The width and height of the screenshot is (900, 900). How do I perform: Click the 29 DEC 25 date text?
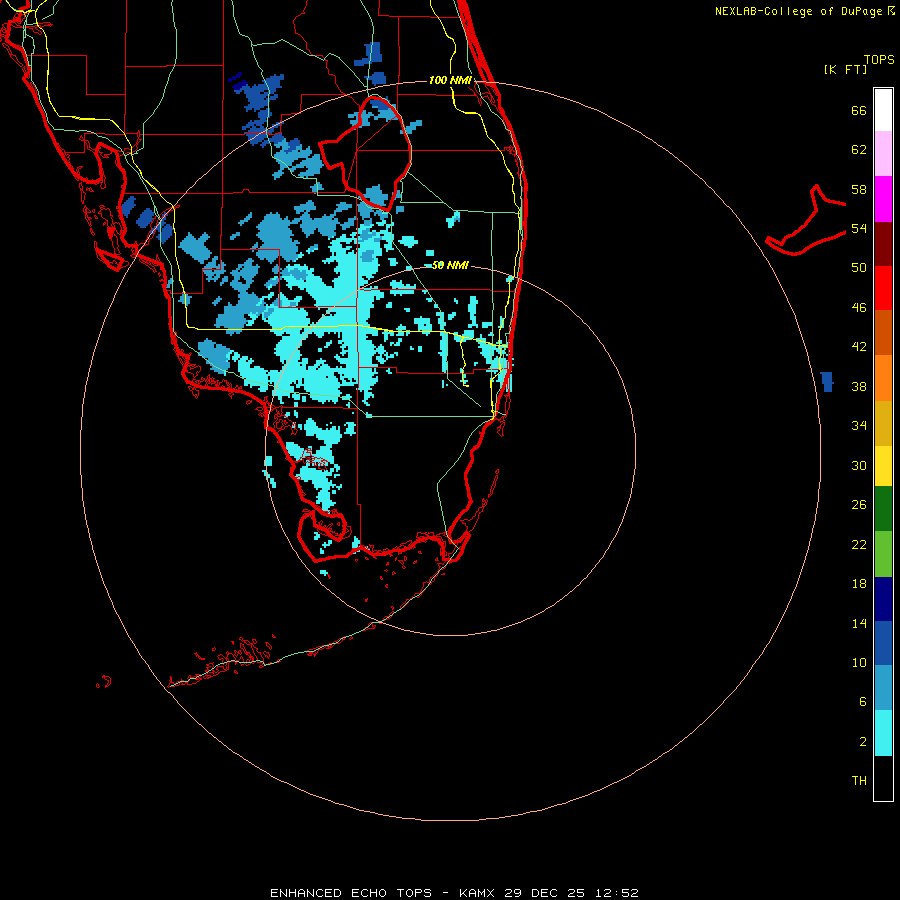coord(545,893)
